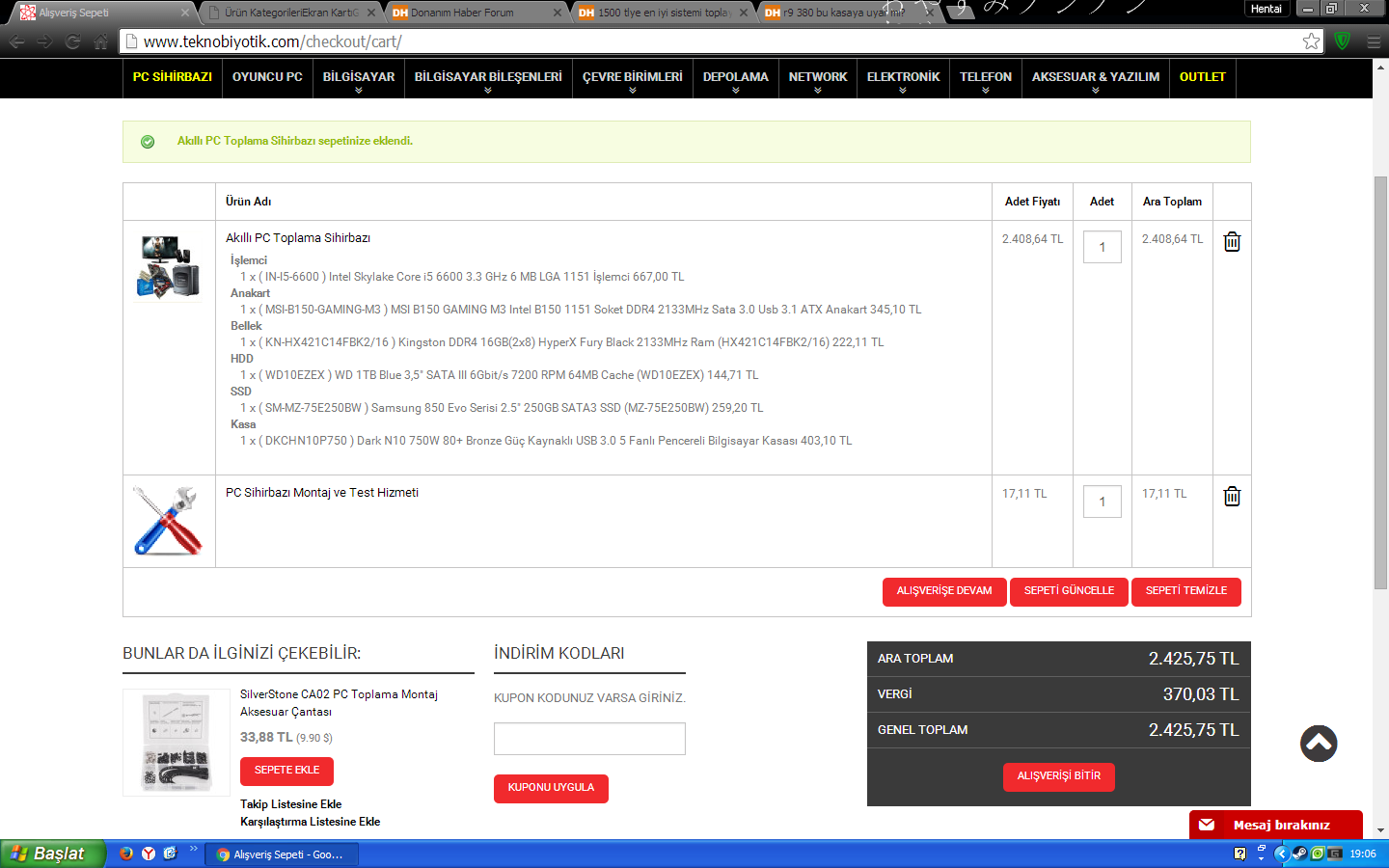The height and width of the screenshot is (868, 1389).
Task: Add SilverStone CA02 via SEPETE EKLE
Action: (286, 771)
